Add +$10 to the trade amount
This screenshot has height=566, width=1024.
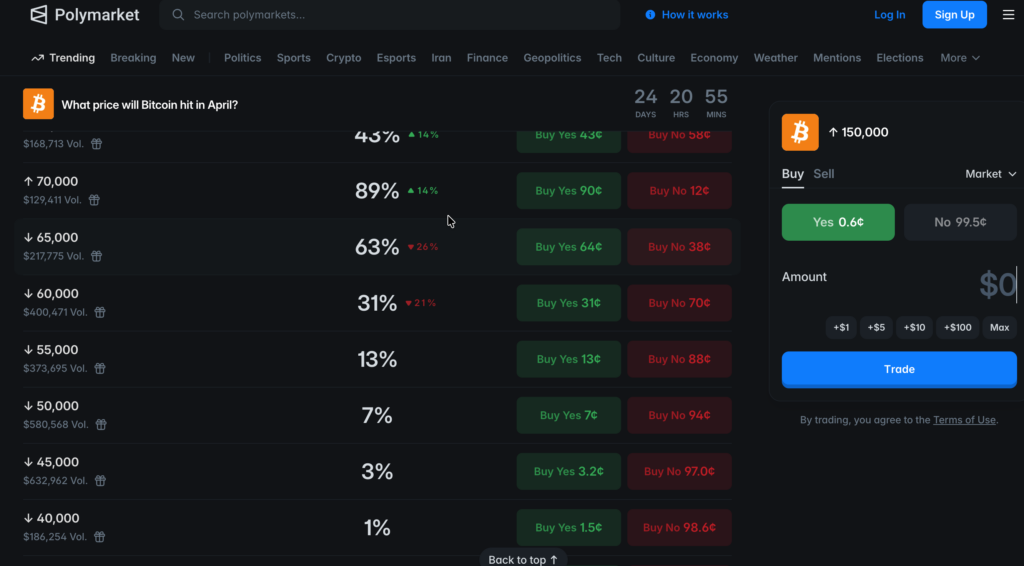pyautogui.click(x=914, y=327)
